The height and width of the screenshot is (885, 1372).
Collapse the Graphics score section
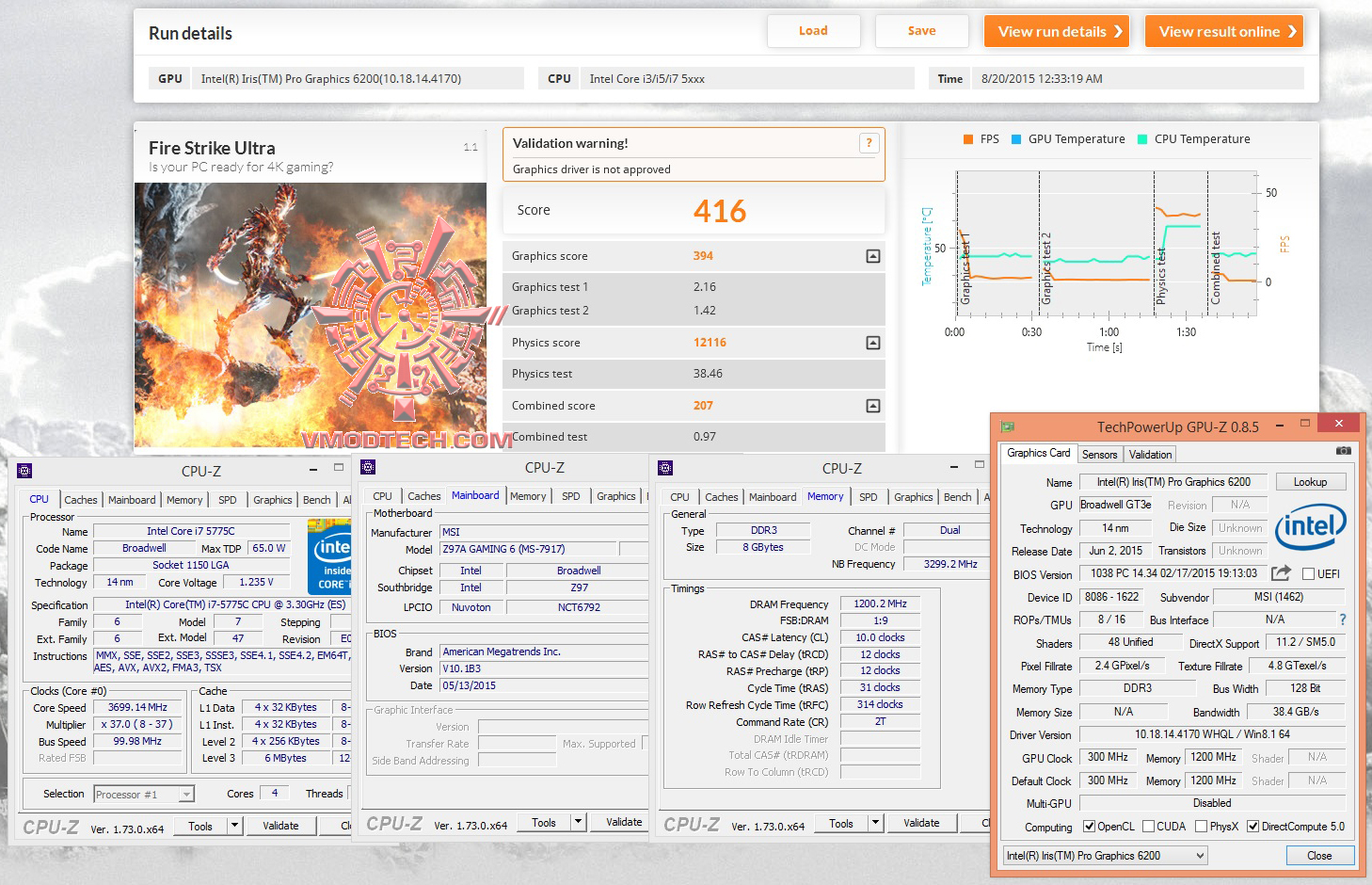[873, 256]
